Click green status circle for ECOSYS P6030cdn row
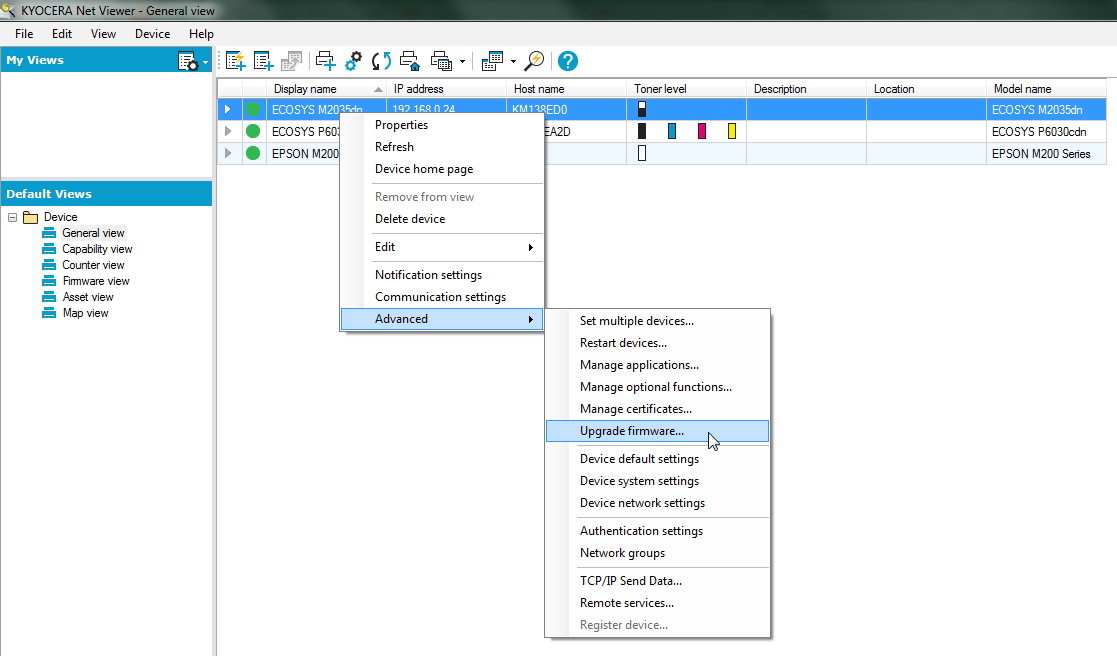 (253, 131)
